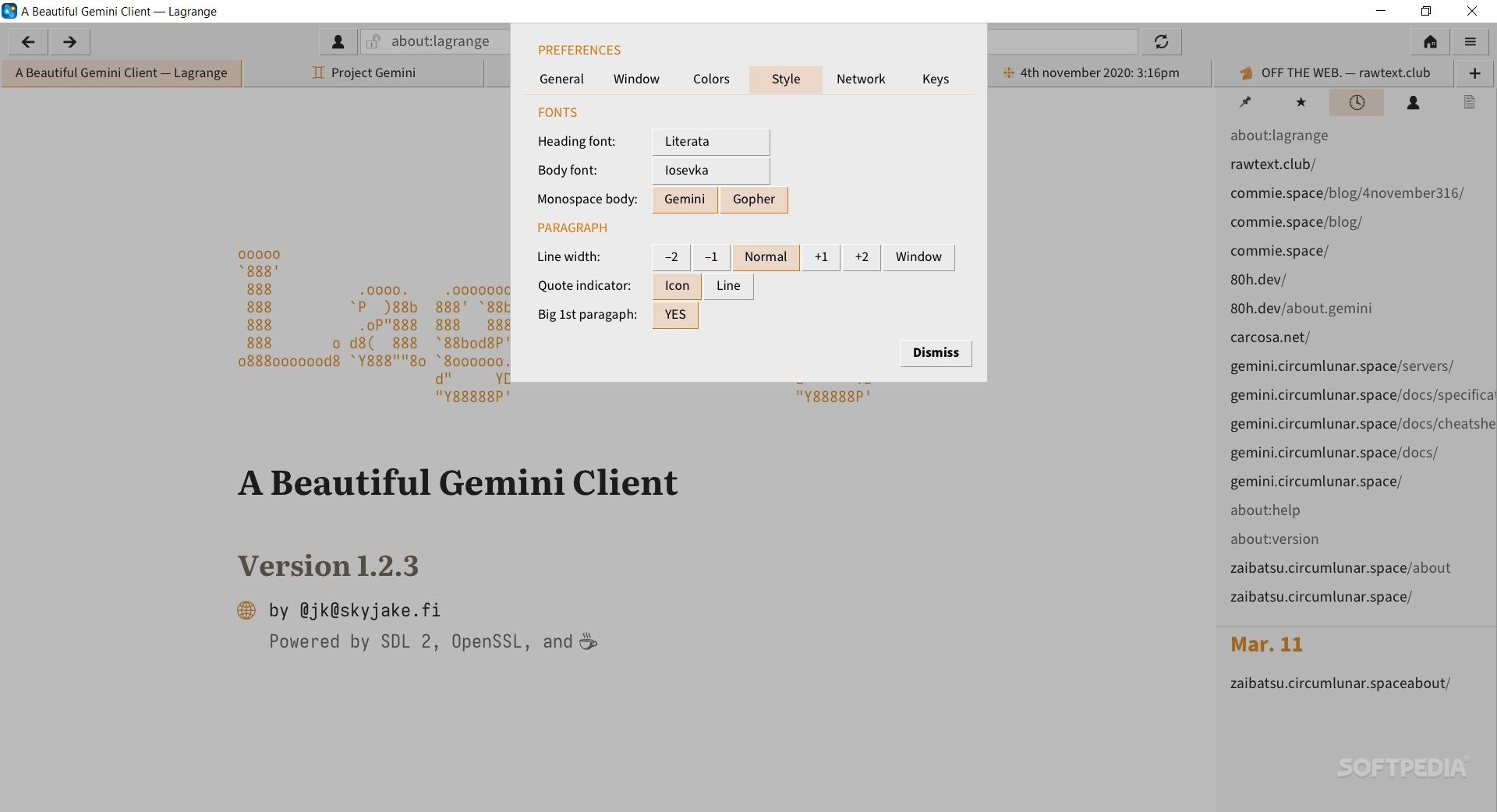This screenshot has width=1497, height=812.
Task: Open the Window preferences tab
Action: pyautogui.click(x=636, y=79)
